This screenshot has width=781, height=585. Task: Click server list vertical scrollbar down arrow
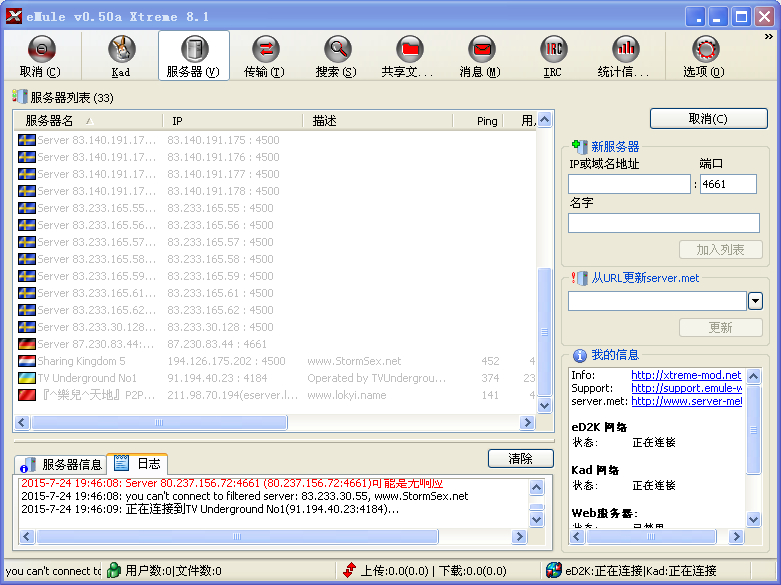click(544, 406)
